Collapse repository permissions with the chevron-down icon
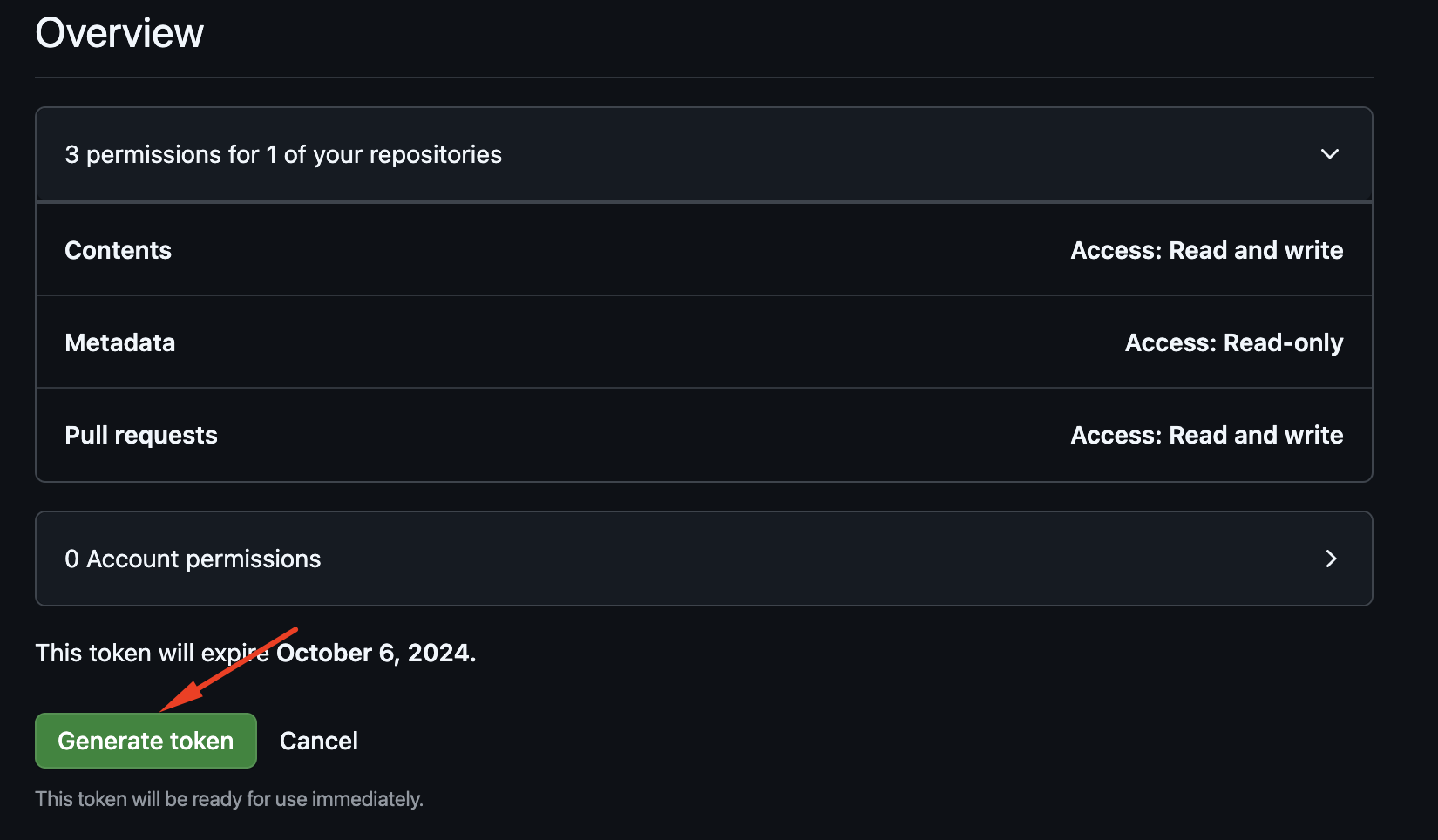 [1329, 154]
